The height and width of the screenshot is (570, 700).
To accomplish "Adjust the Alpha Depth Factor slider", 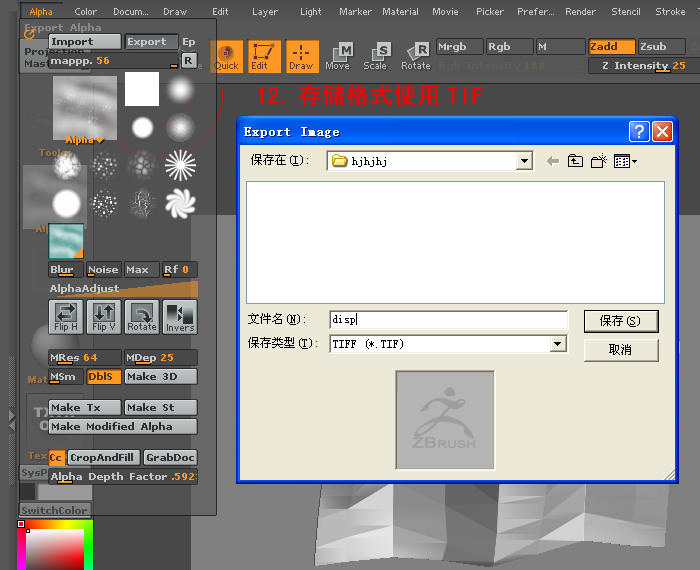I will click(x=123, y=477).
